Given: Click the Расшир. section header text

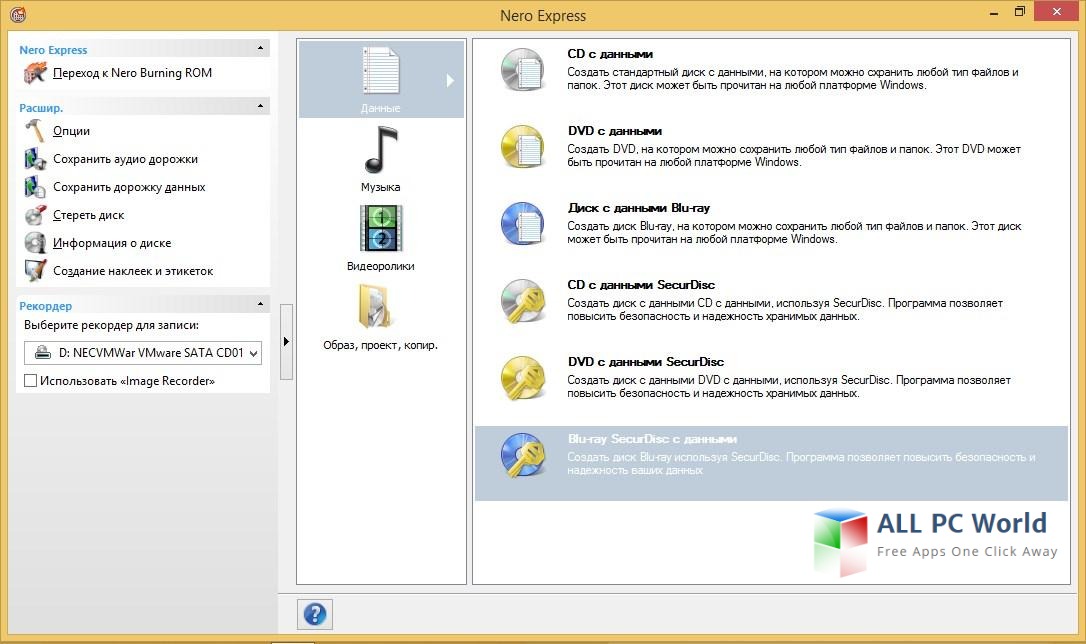Looking at the screenshot, I should click(x=41, y=108).
